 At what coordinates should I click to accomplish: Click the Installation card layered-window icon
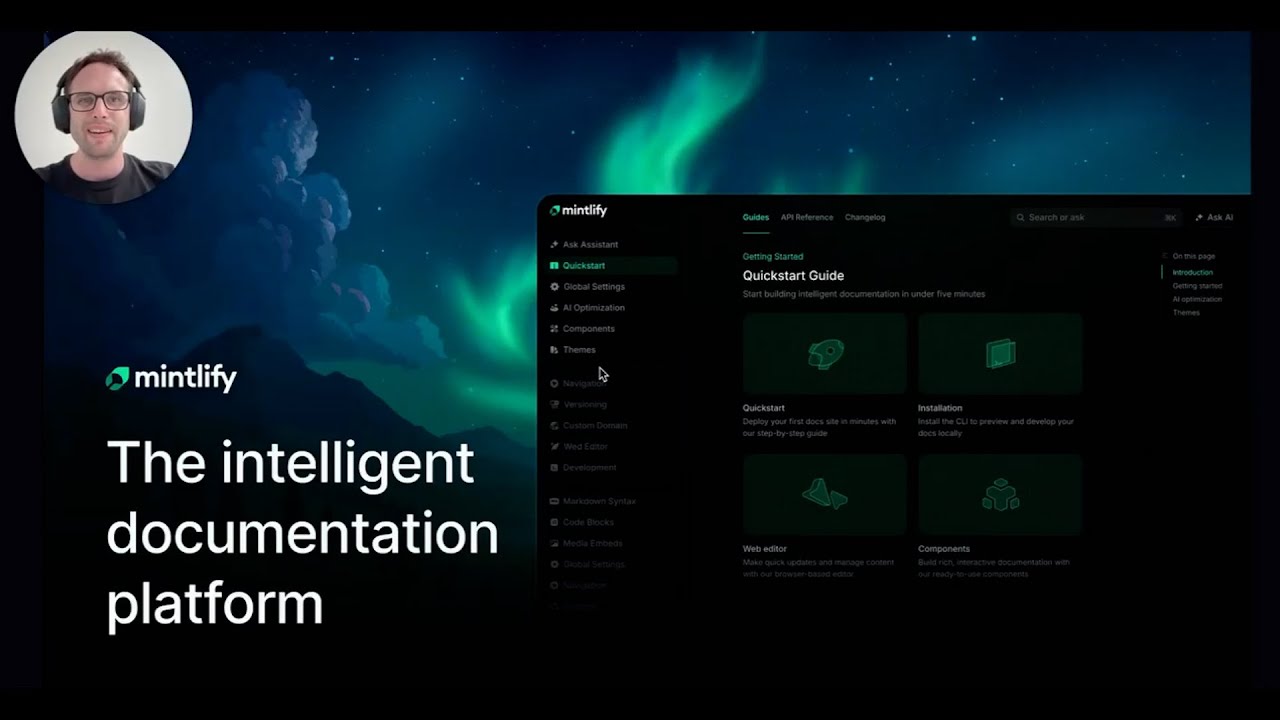point(1000,354)
